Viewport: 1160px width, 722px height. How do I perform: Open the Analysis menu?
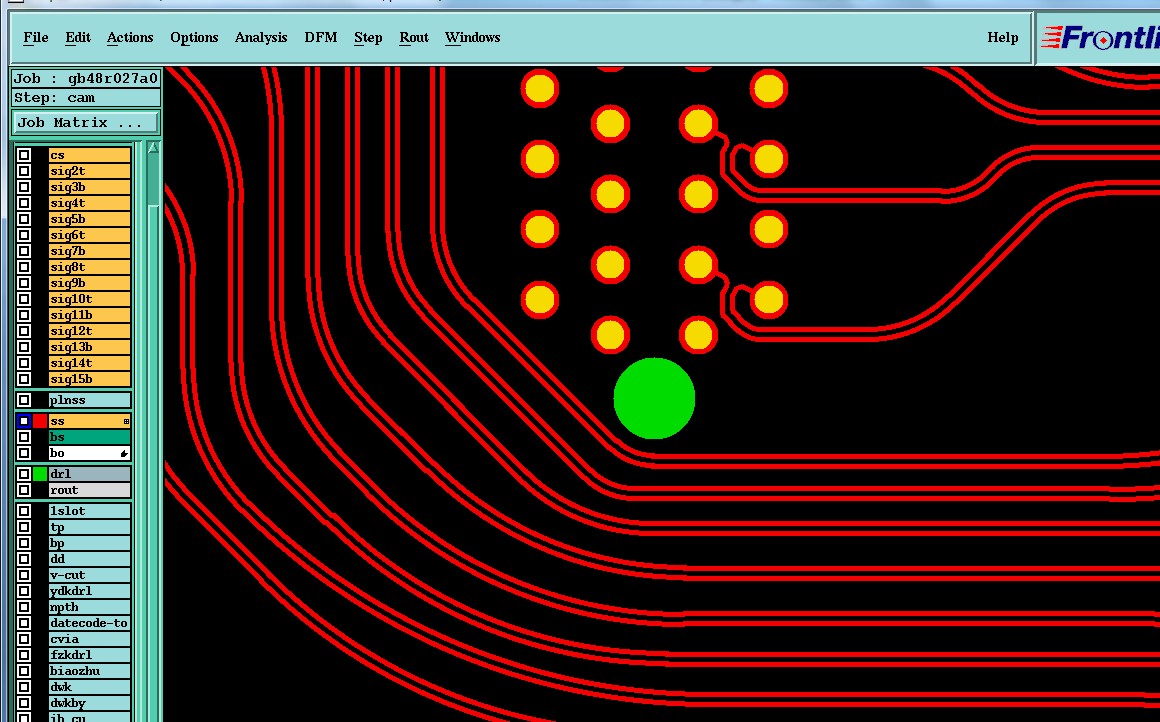260,38
